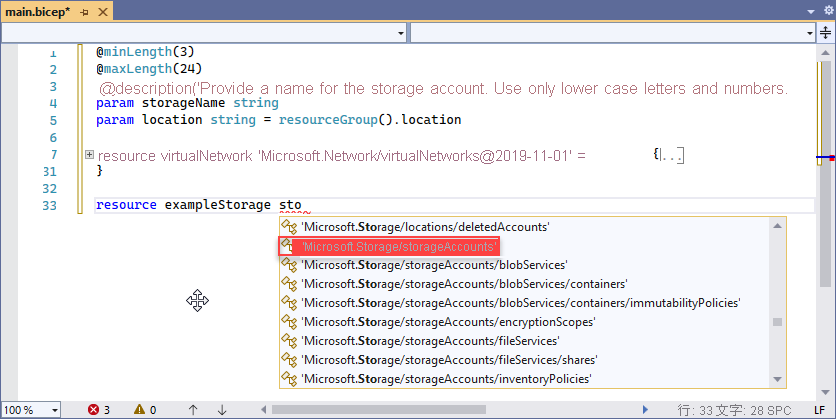Open the active documents list arrow
The height and width of the screenshot is (419, 836).
pos(811,11)
